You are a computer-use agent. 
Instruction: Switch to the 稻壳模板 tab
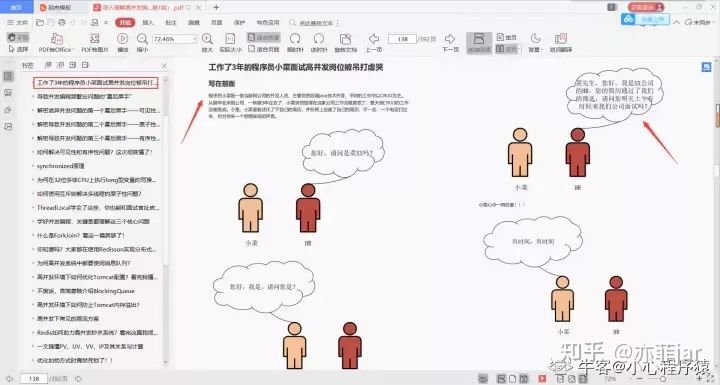(59, 7)
